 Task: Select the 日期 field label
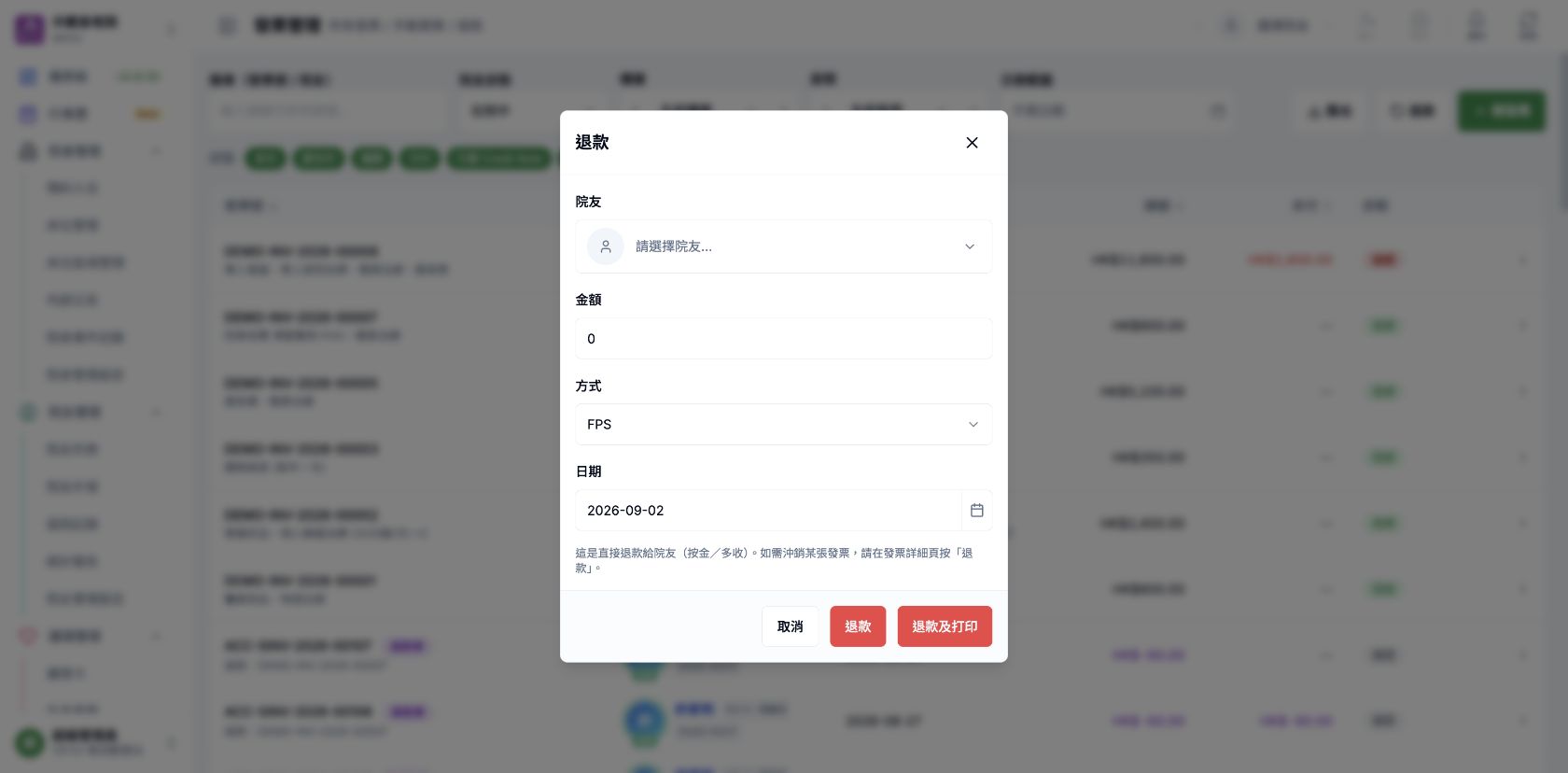pyautogui.click(x=589, y=471)
